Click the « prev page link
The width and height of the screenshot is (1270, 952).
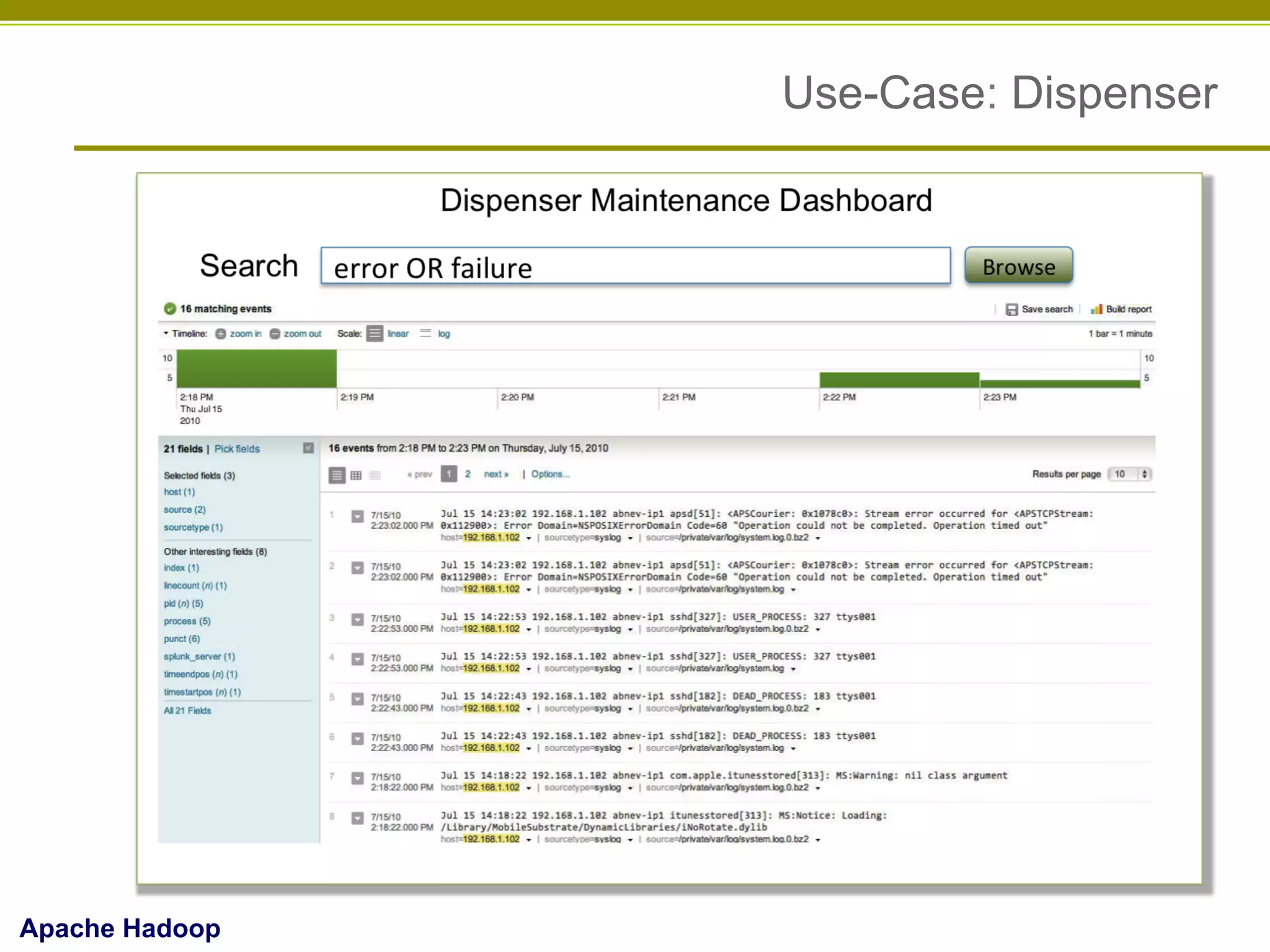(419, 474)
